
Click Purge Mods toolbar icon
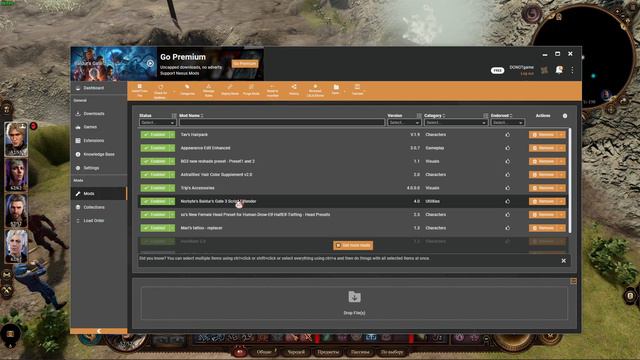[x=251, y=90]
